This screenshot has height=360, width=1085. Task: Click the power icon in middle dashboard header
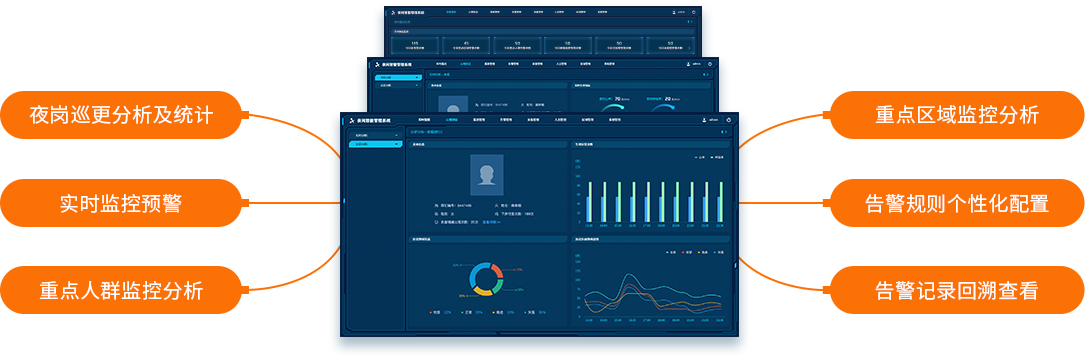709,64
